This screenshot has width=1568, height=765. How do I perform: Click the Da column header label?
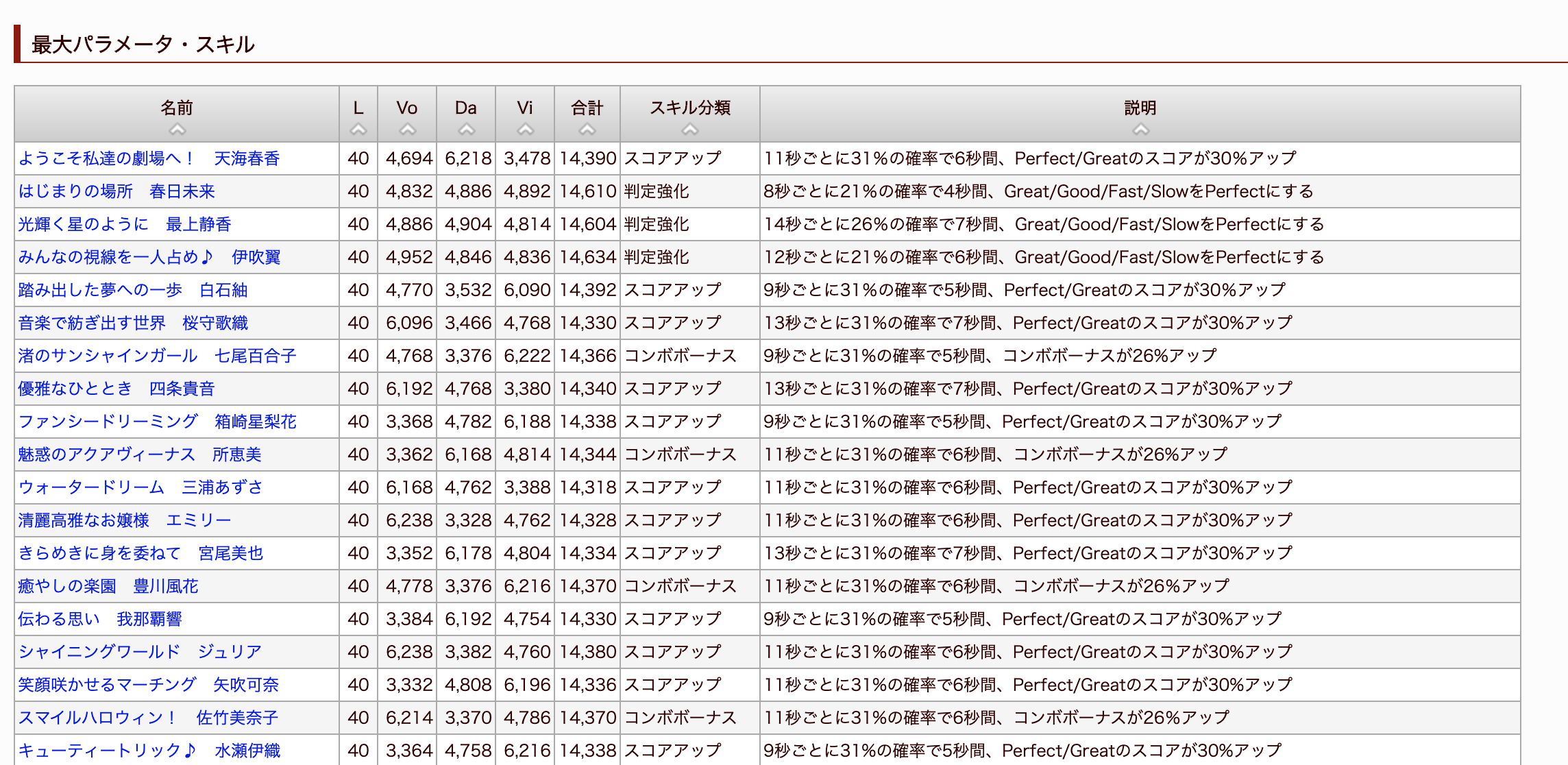tap(466, 108)
